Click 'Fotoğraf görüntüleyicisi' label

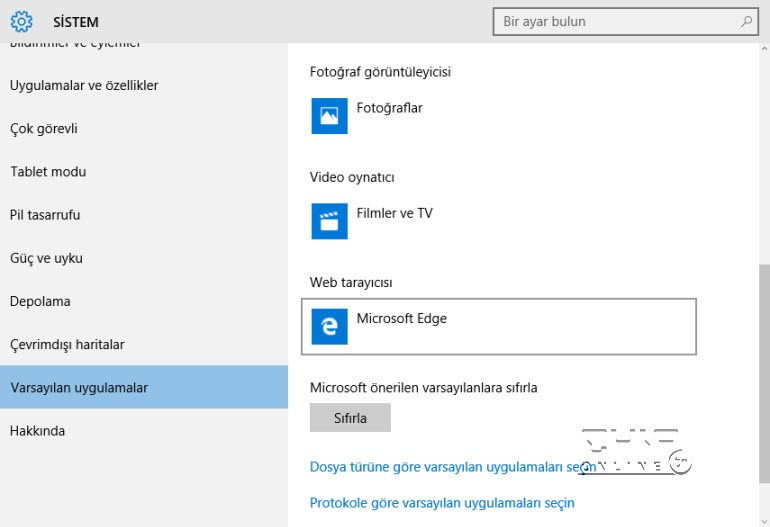coord(380,72)
